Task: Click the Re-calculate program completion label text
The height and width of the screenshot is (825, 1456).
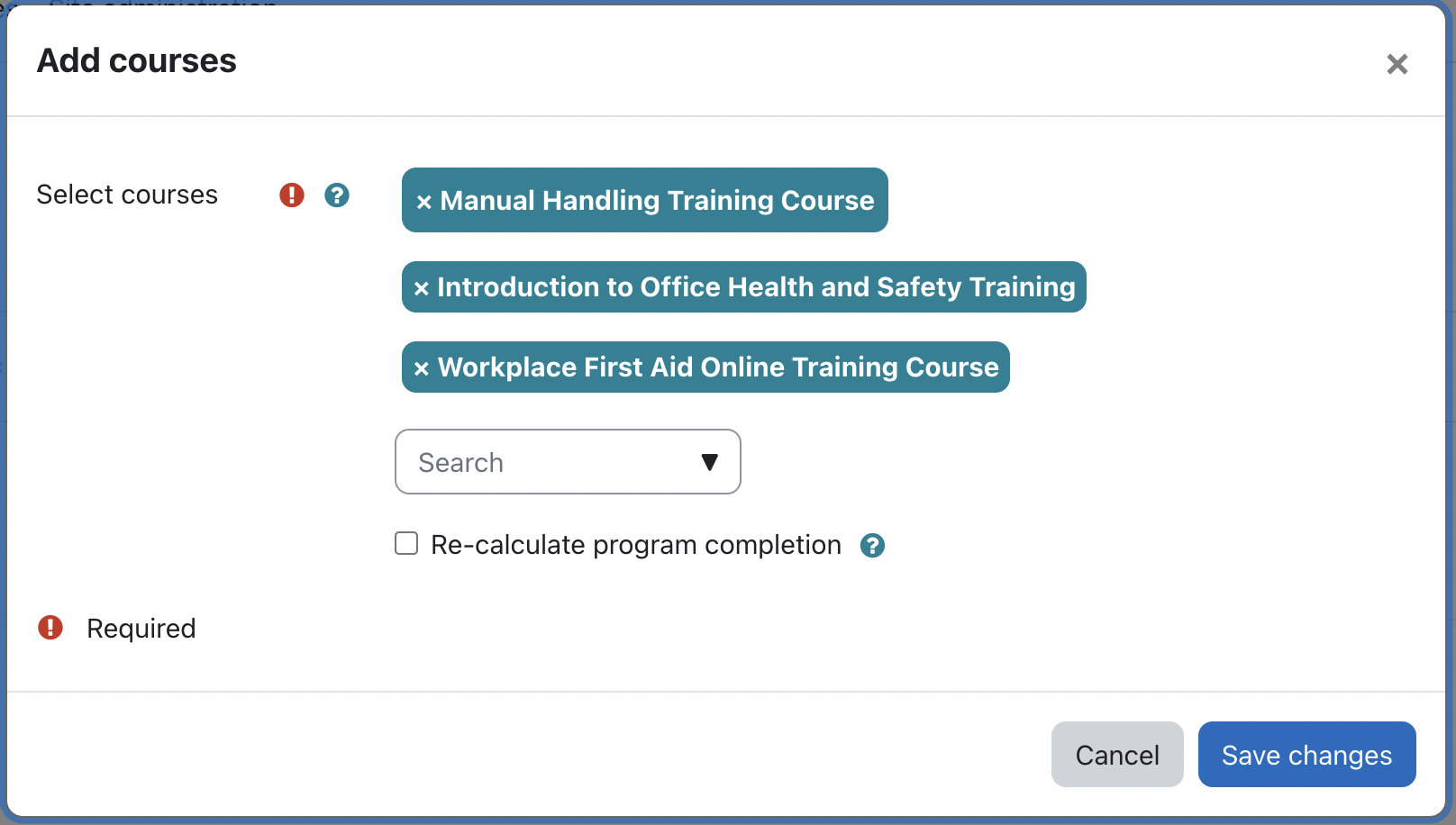Action: (x=635, y=545)
